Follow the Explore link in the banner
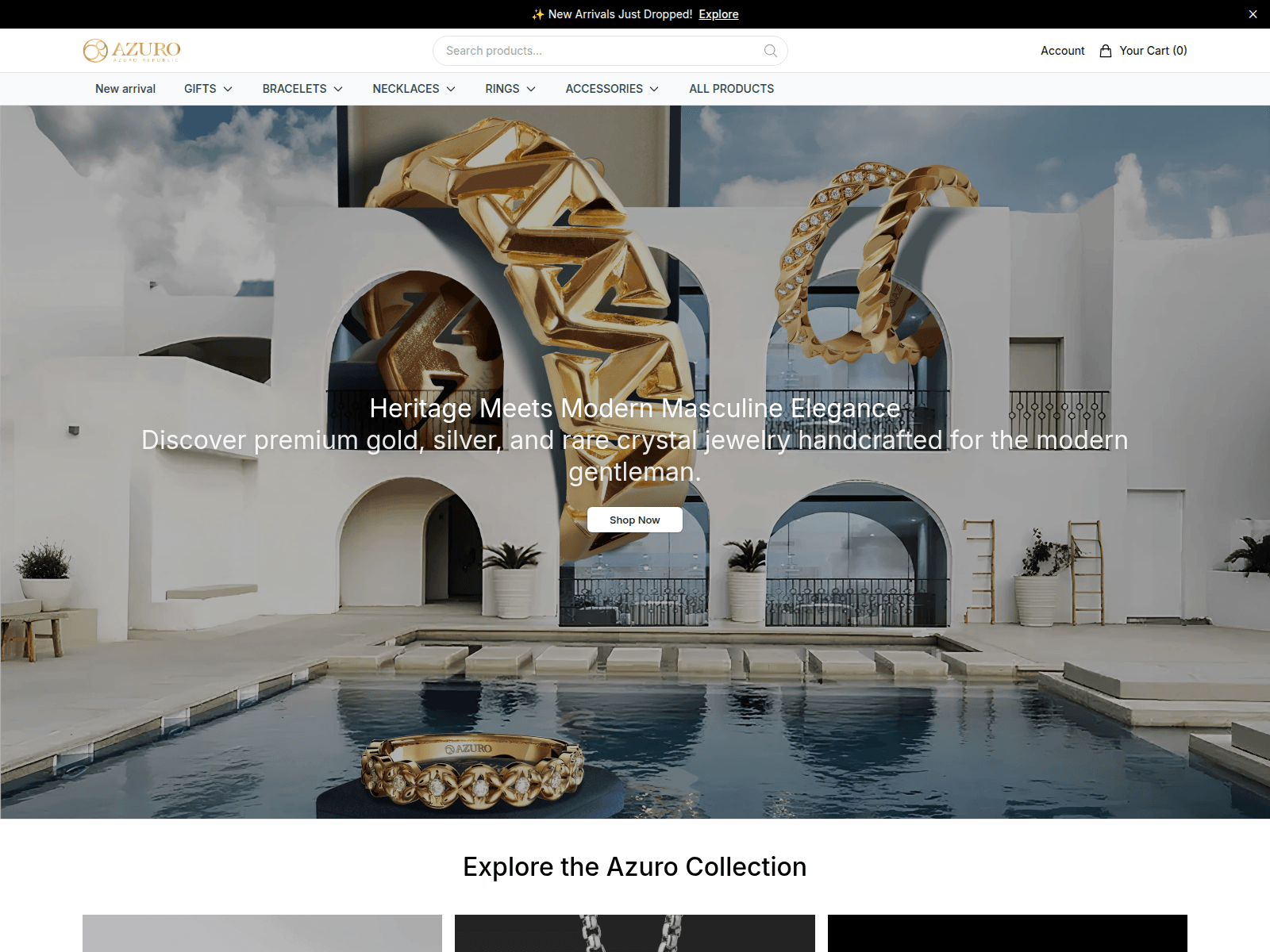This screenshot has width=1270, height=952. 718,14
